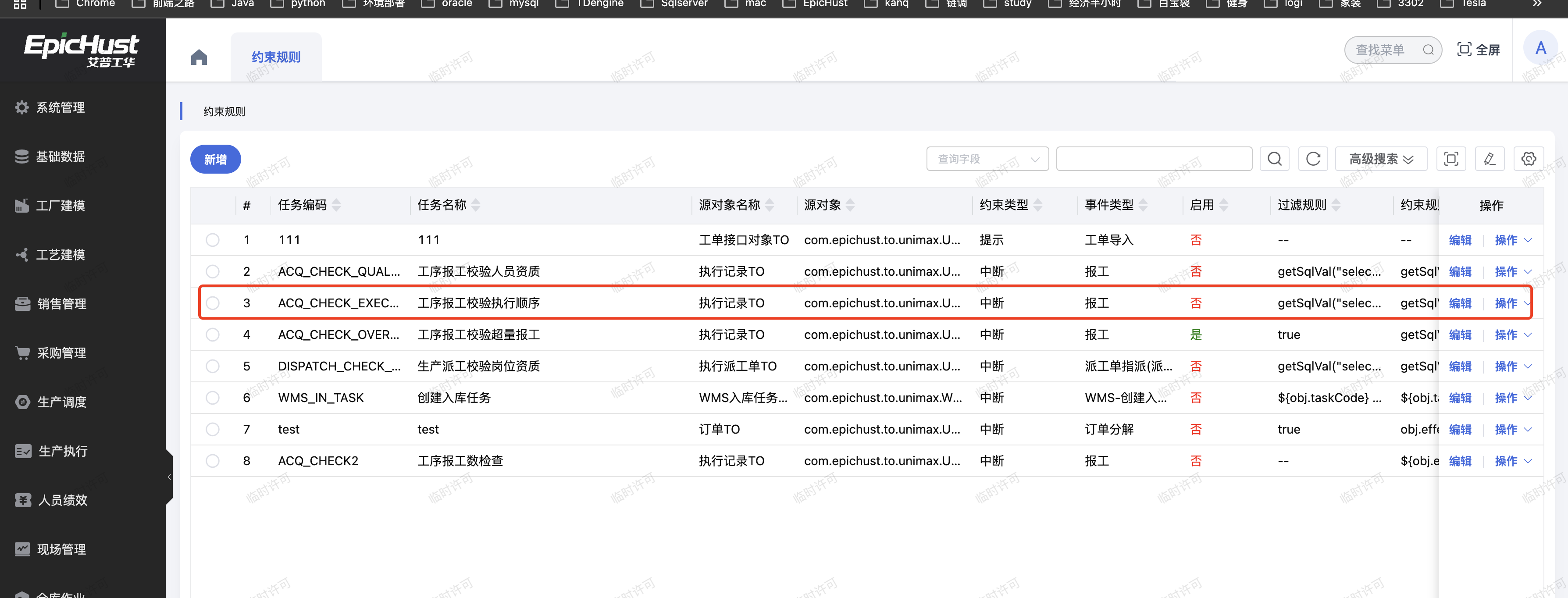Click the home icon
1568x598 pixels.
pyautogui.click(x=199, y=57)
